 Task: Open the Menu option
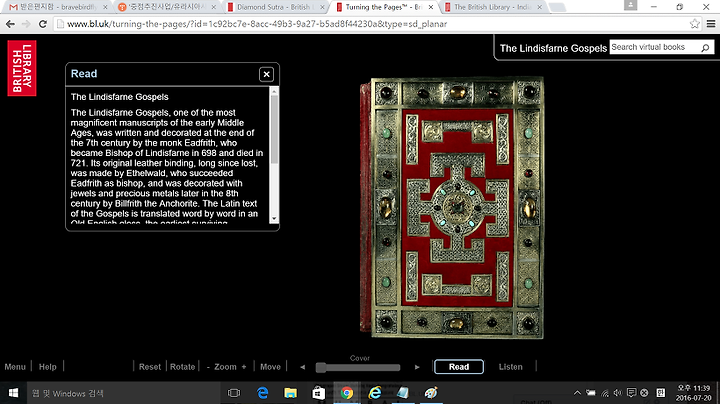point(15,367)
